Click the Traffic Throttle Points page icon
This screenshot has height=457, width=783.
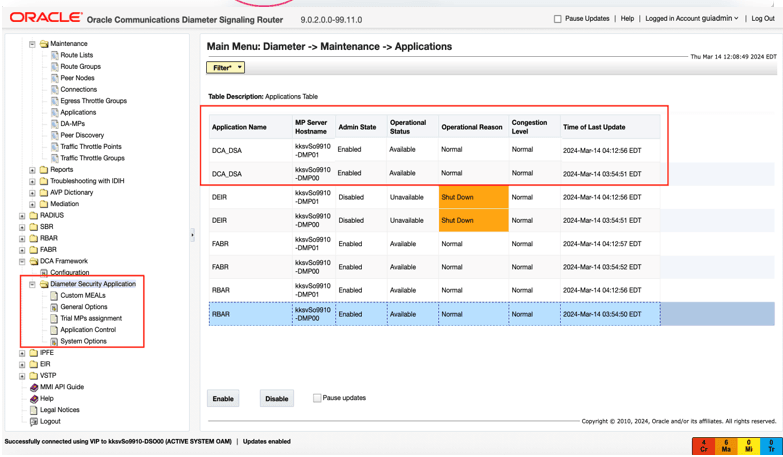tap(55, 147)
